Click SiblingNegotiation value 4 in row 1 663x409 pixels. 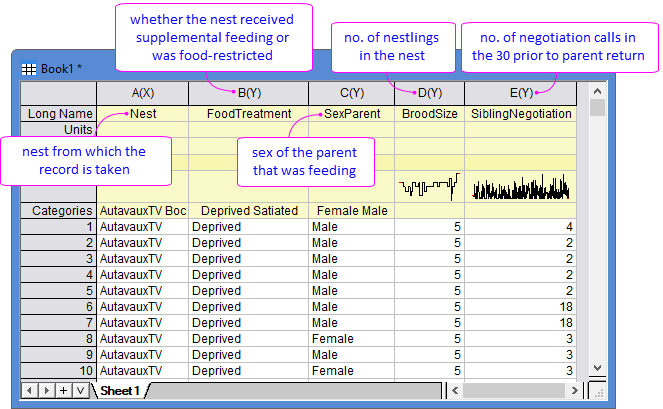point(521,227)
